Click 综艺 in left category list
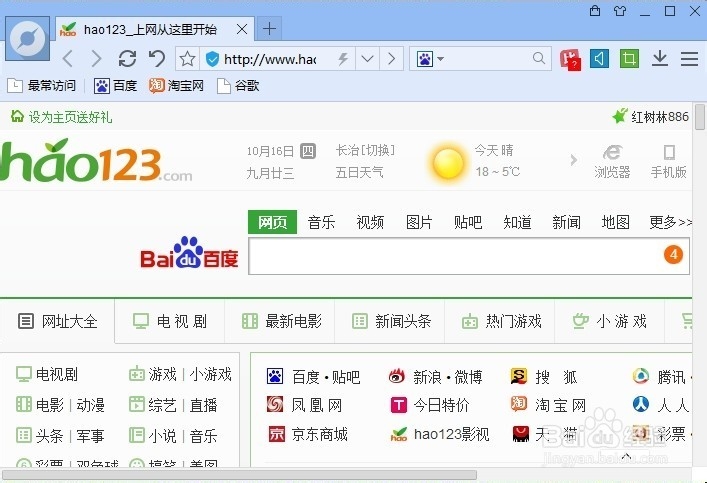 162,405
